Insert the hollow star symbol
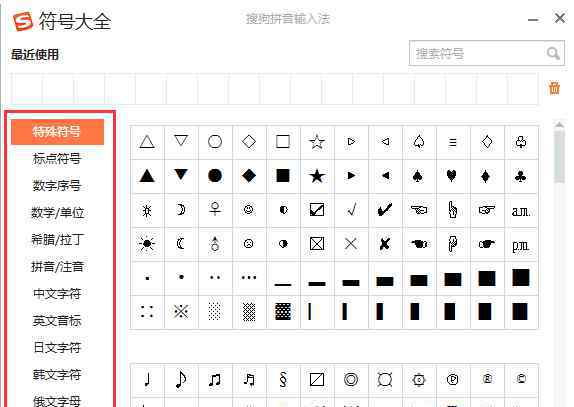The image size is (574, 407). [317, 142]
